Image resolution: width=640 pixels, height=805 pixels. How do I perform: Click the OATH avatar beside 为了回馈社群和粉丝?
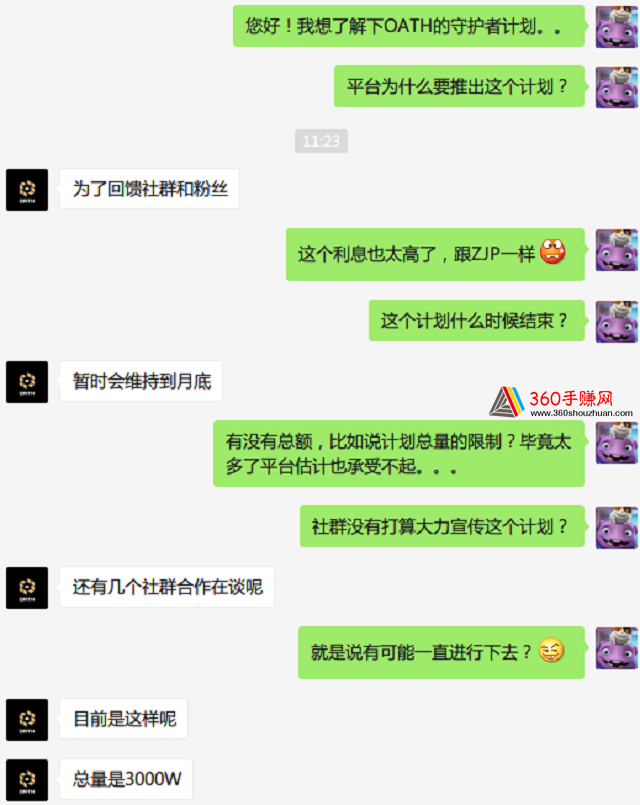[27, 189]
